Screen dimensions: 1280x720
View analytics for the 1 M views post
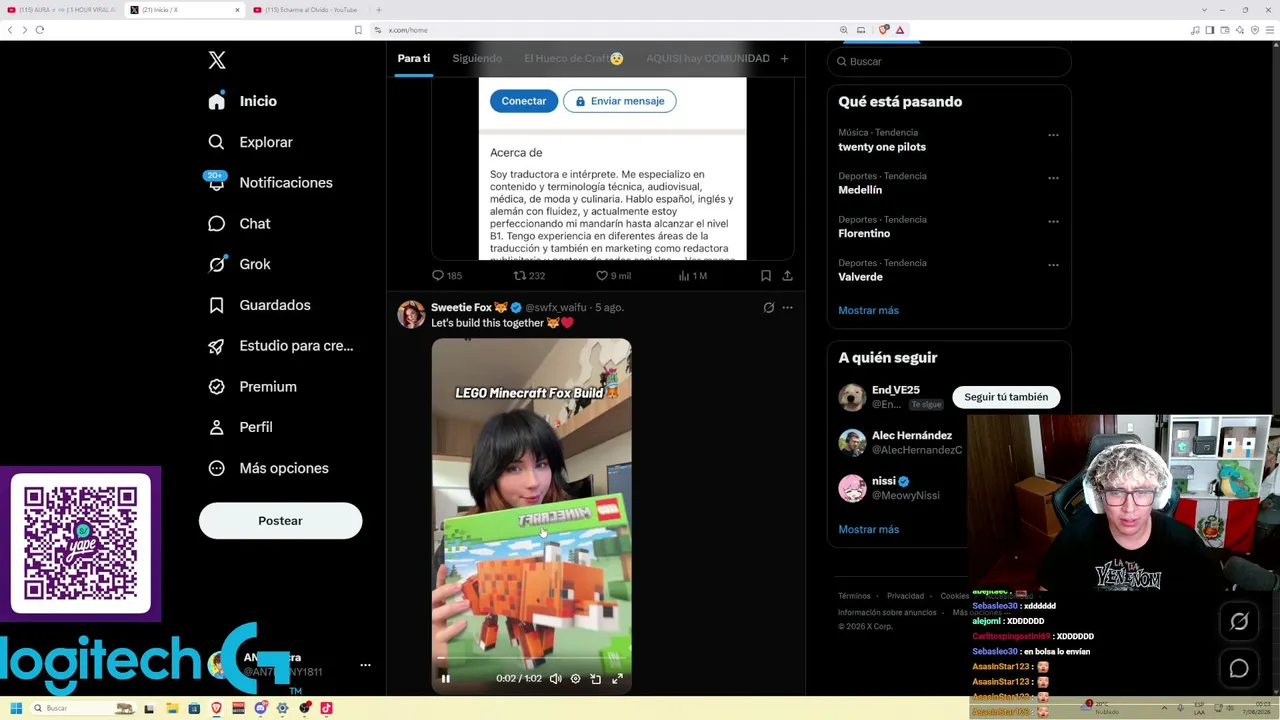[692, 276]
